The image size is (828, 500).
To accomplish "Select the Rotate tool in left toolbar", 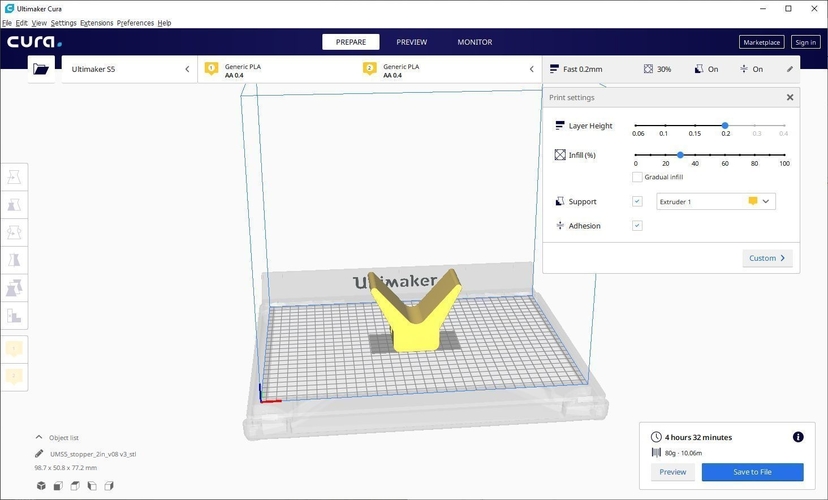I will point(14,232).
